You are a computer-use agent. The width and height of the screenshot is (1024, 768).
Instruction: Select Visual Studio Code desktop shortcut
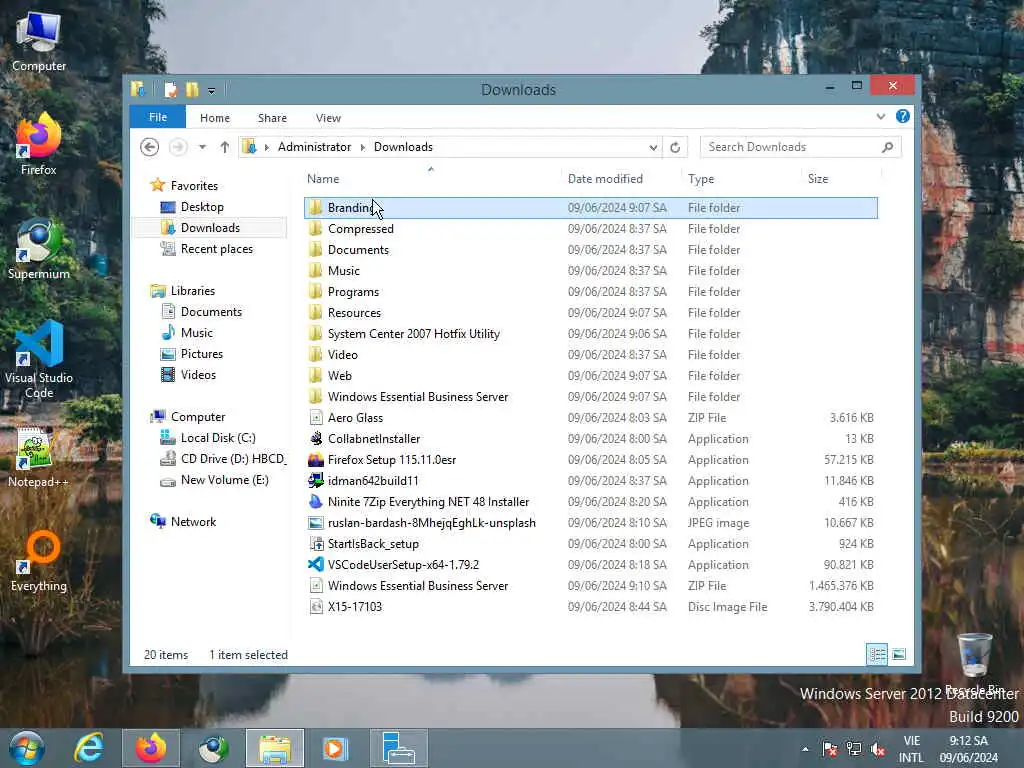point(39,360)
